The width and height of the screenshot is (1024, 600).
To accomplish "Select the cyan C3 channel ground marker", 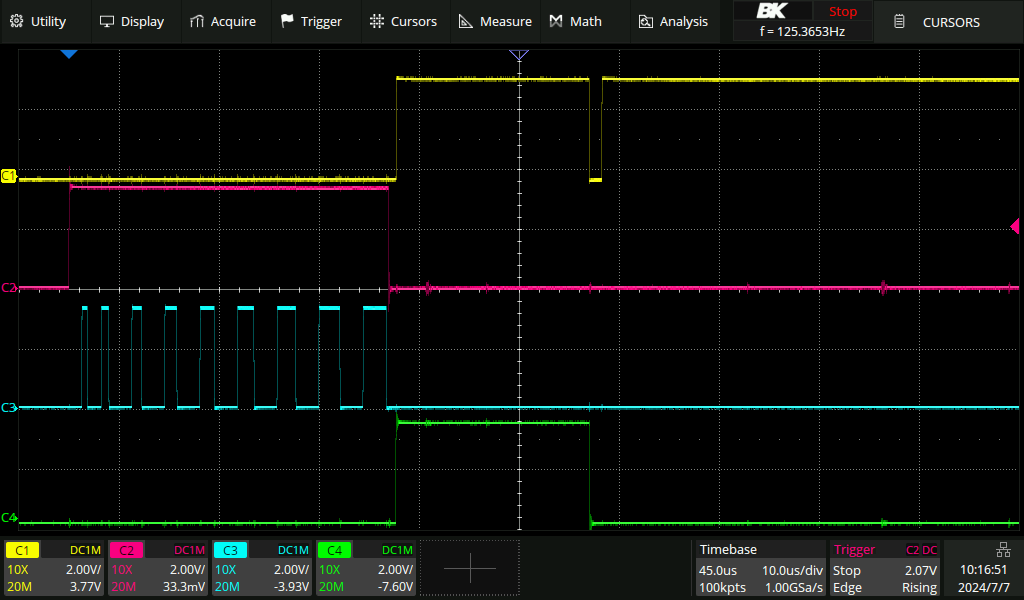I will pyautogui.click(x=8, y=407).
